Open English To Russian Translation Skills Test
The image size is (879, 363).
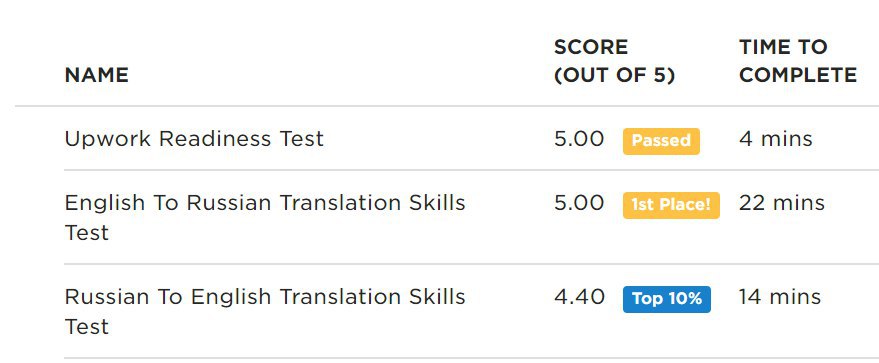click(265, 217)
